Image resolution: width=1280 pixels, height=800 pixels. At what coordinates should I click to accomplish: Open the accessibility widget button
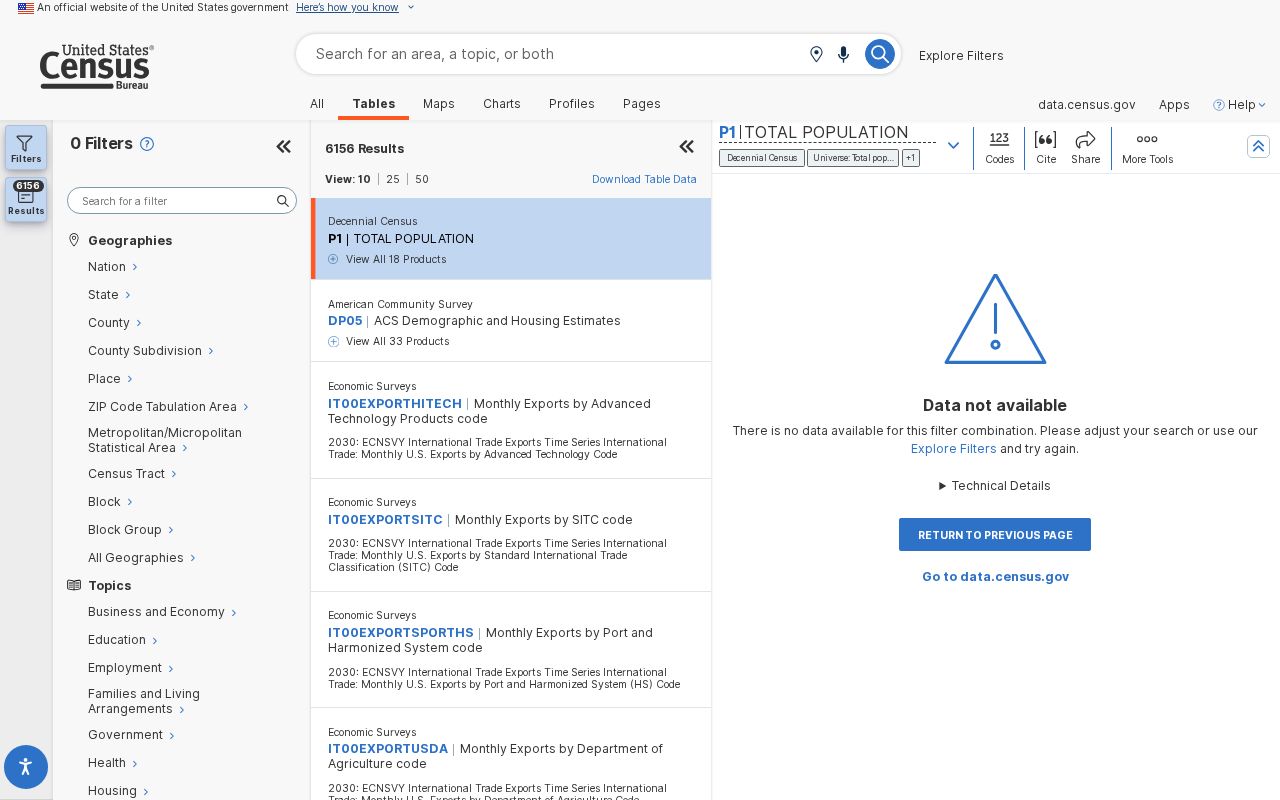click(x=26, y=767)
